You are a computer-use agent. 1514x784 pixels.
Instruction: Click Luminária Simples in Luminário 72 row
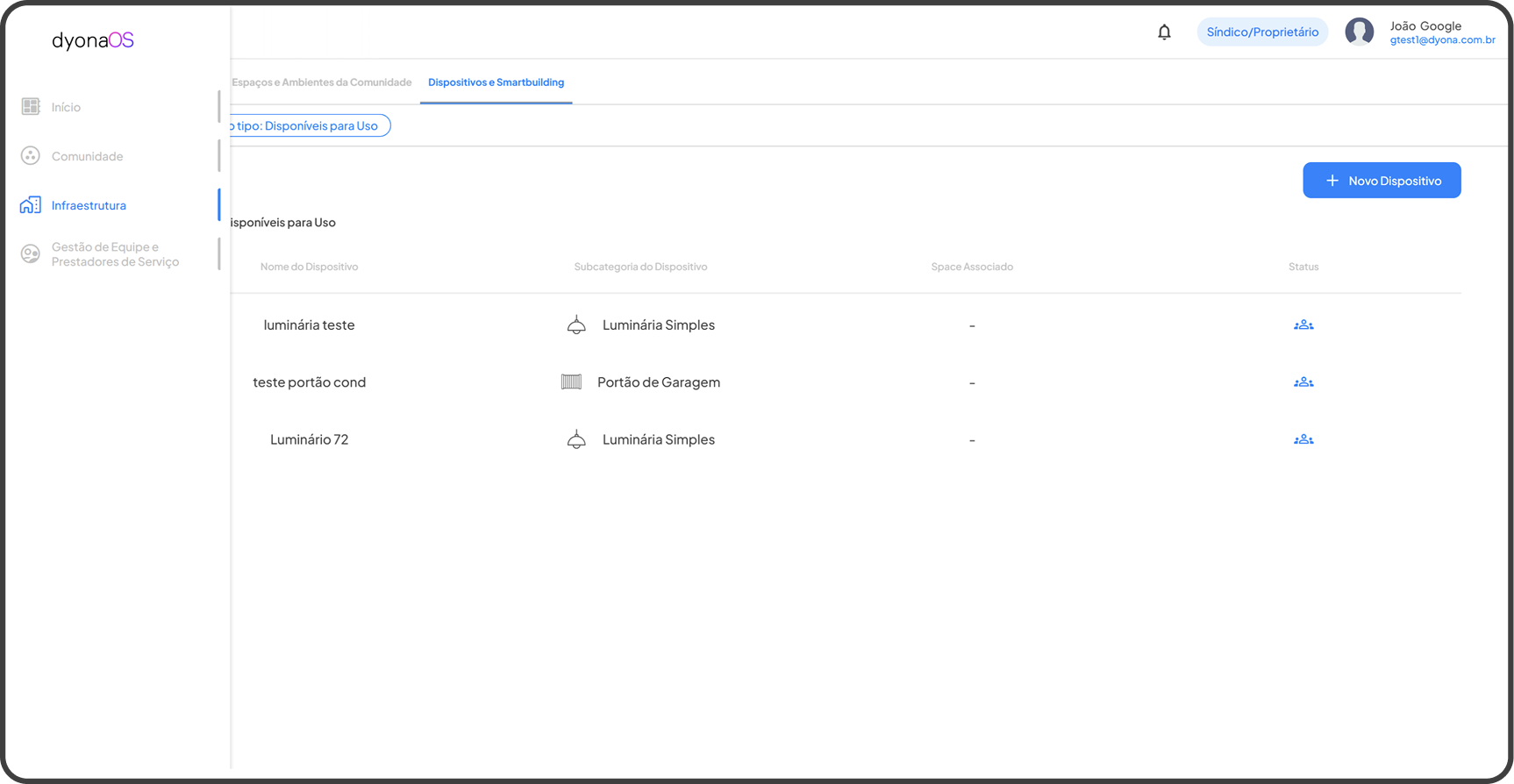[x=659, y=439]
